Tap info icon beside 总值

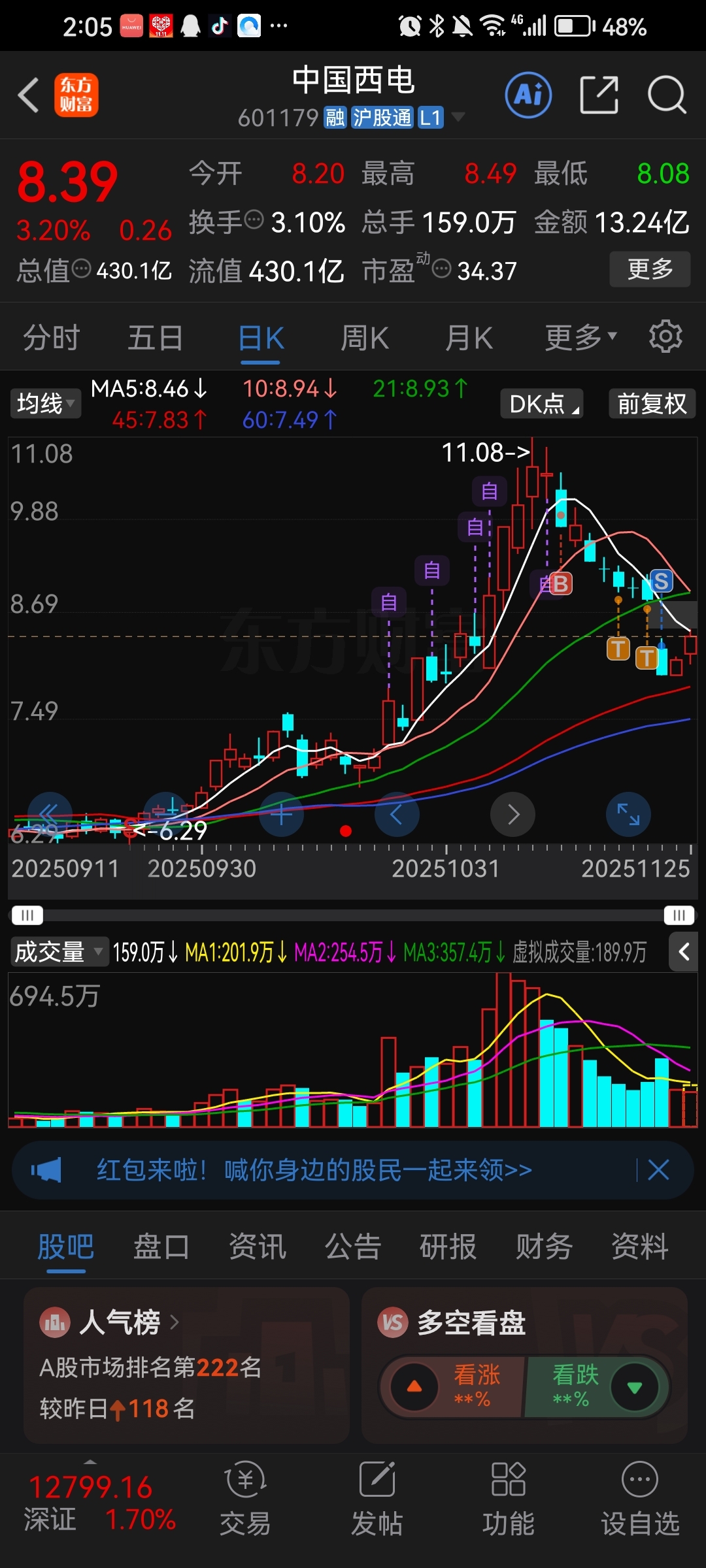[81, 268]
